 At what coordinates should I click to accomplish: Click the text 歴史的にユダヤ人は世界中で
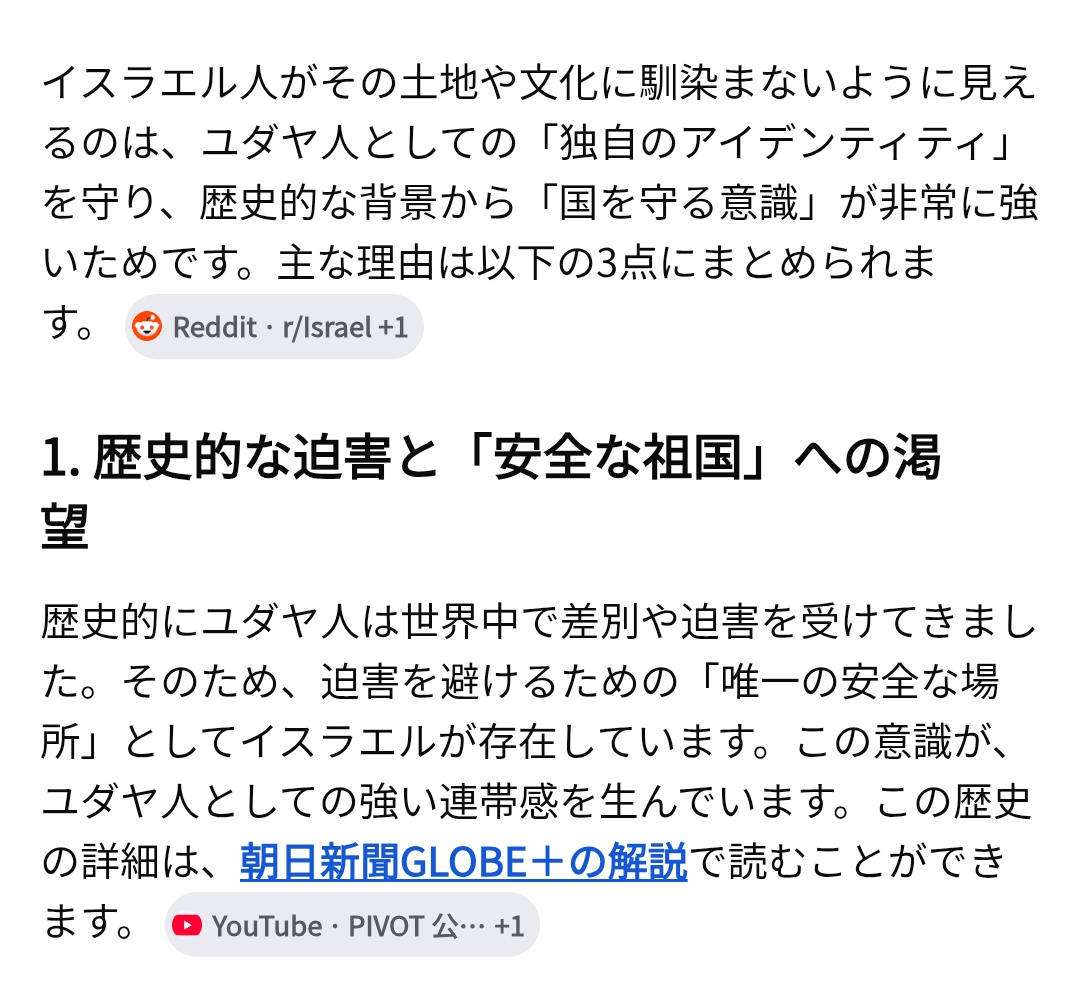tap(301, 622)
